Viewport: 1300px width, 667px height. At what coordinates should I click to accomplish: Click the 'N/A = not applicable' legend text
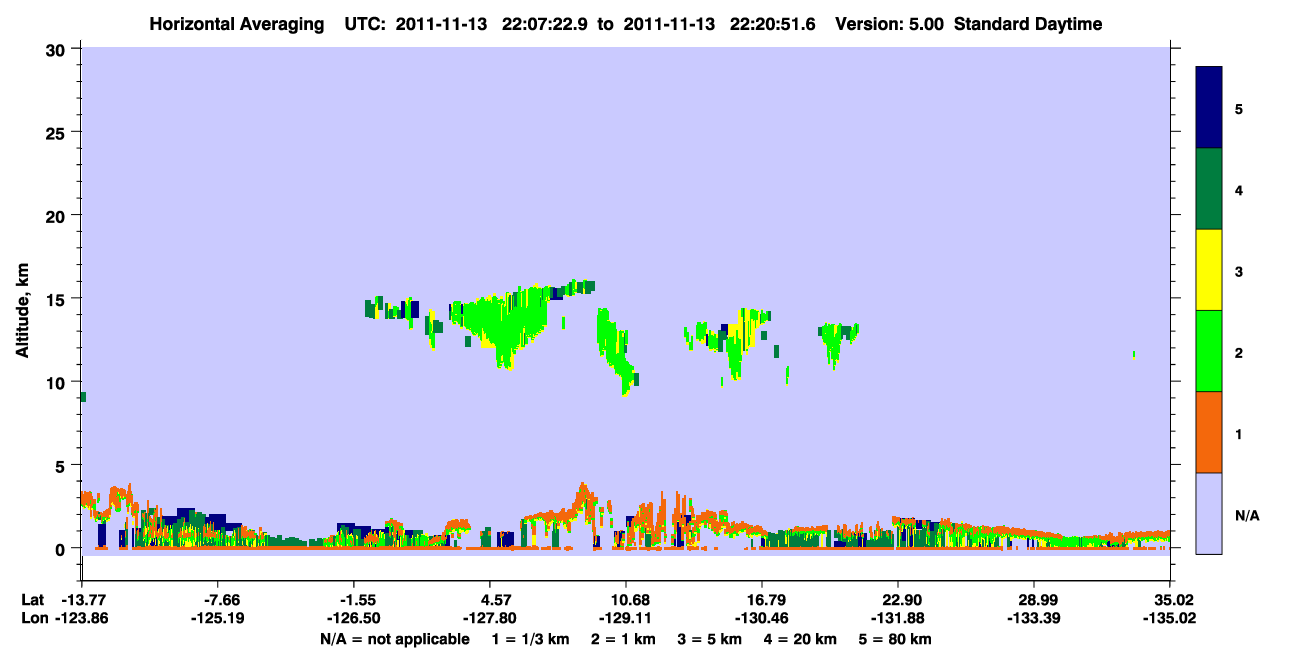[394, 639]
